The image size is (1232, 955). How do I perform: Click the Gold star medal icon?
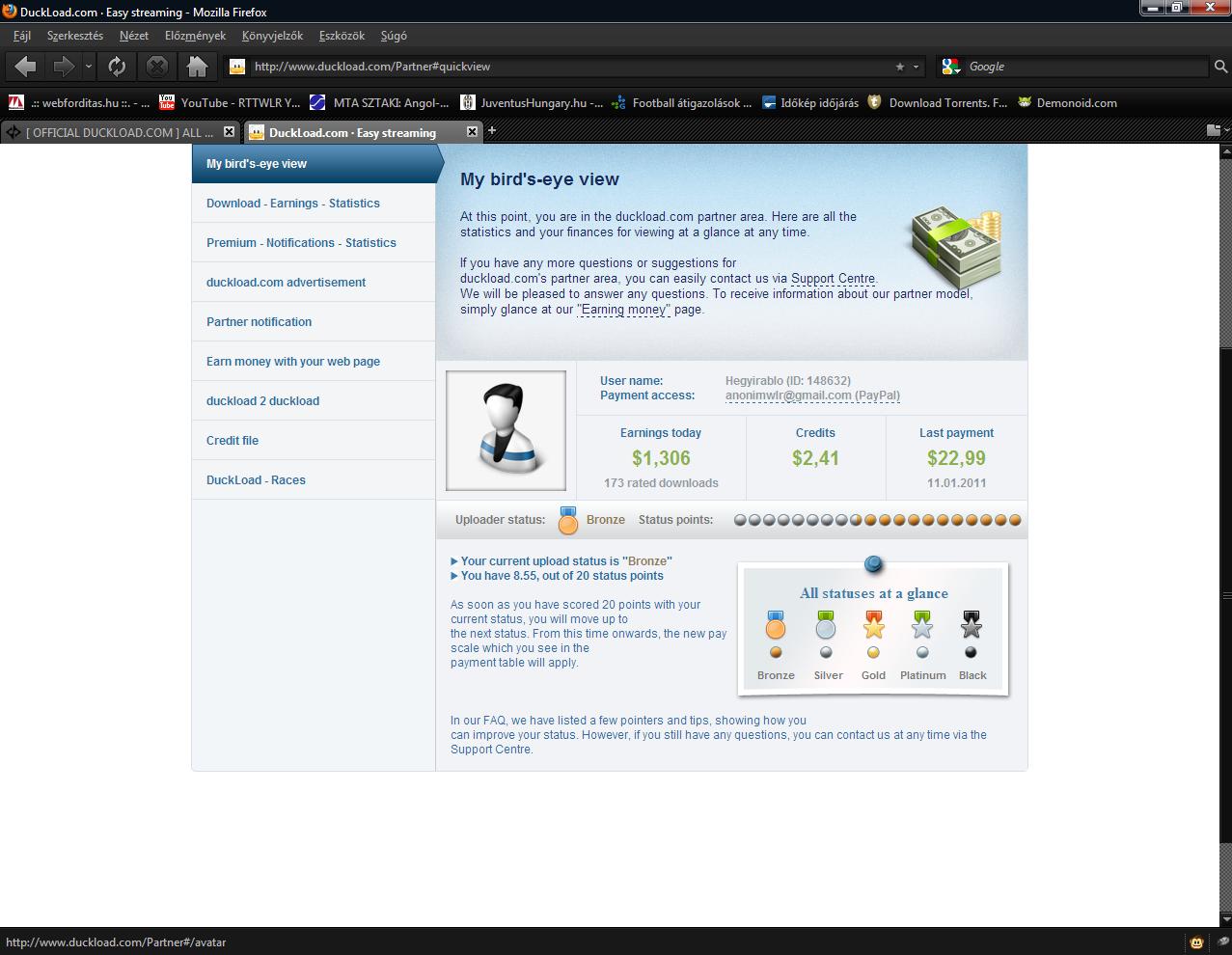[874, 625]
